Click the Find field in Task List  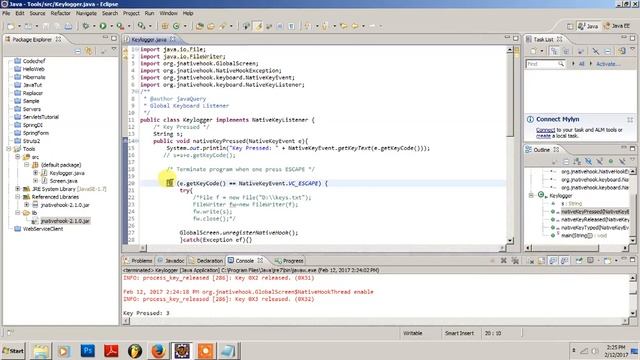click(545, 64)
